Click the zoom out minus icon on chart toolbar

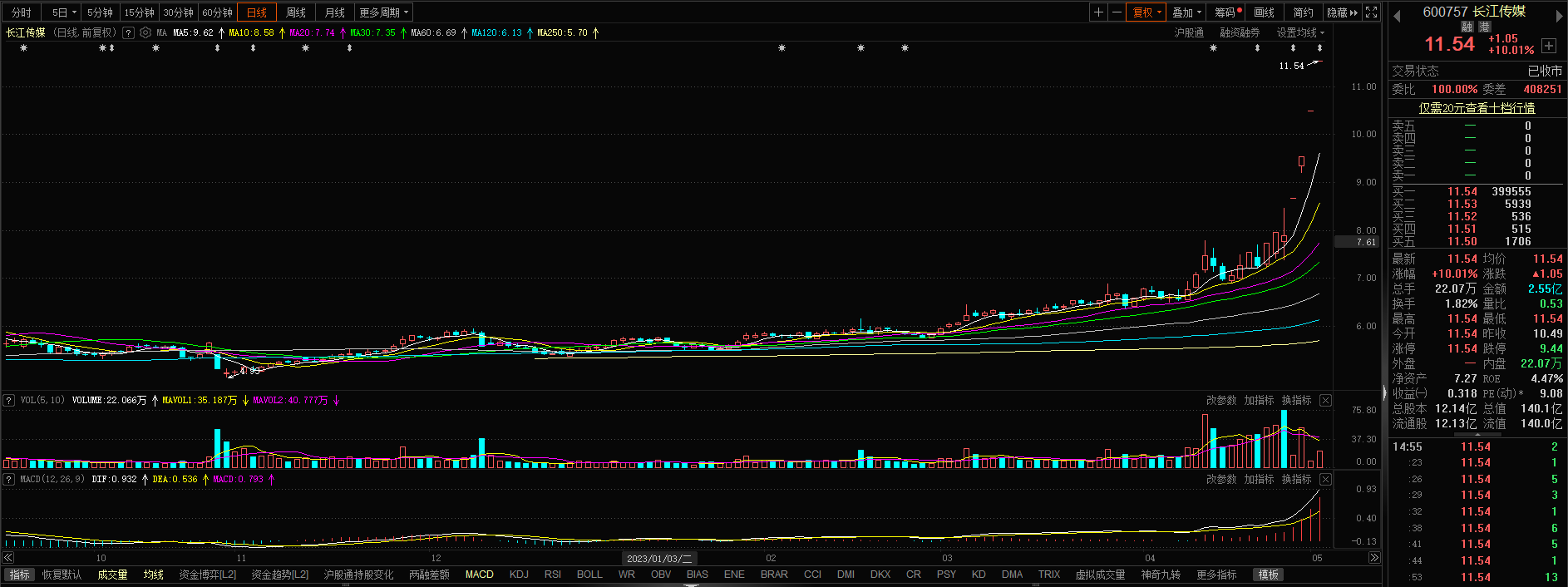tap(1117, 12)
